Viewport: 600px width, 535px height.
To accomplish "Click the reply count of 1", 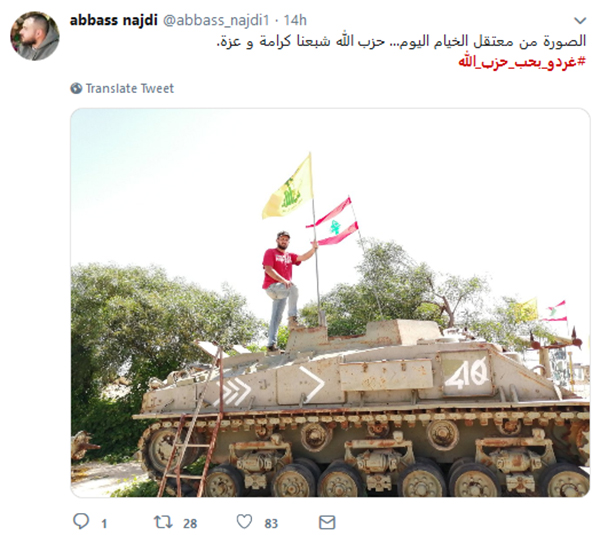I will coord(104,523).
